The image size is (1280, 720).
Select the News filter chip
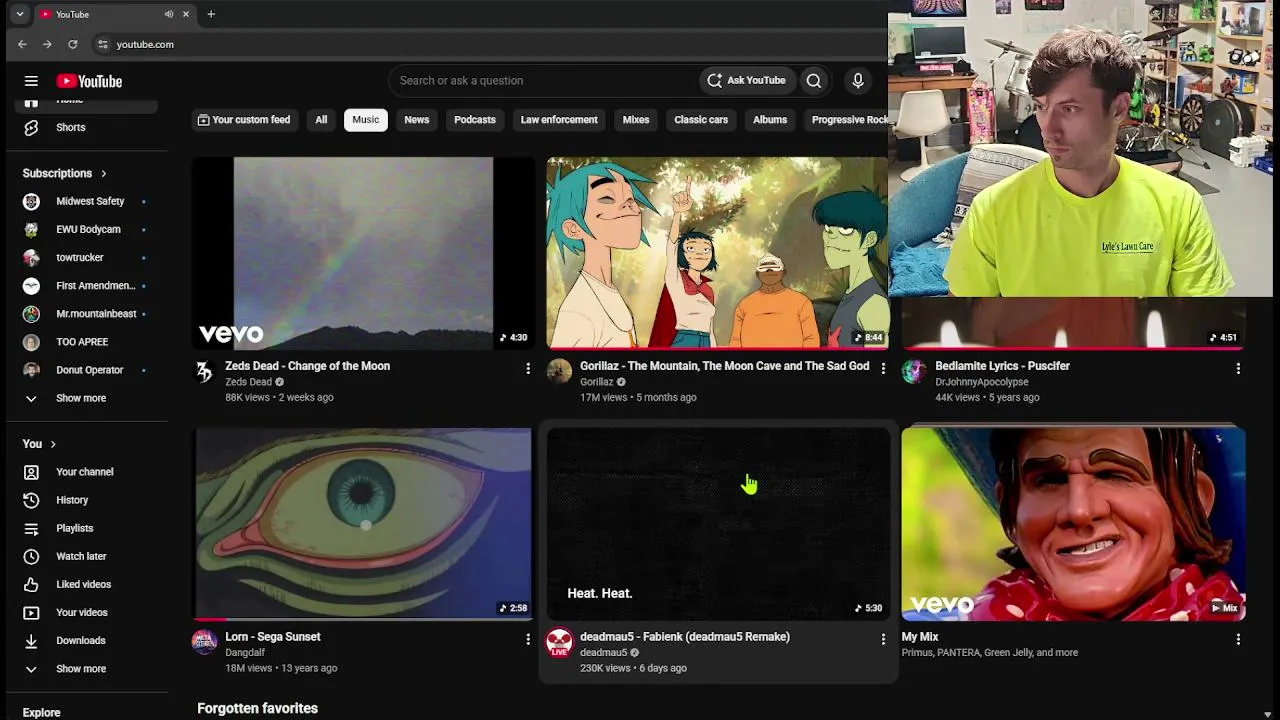tap(417, 120)
